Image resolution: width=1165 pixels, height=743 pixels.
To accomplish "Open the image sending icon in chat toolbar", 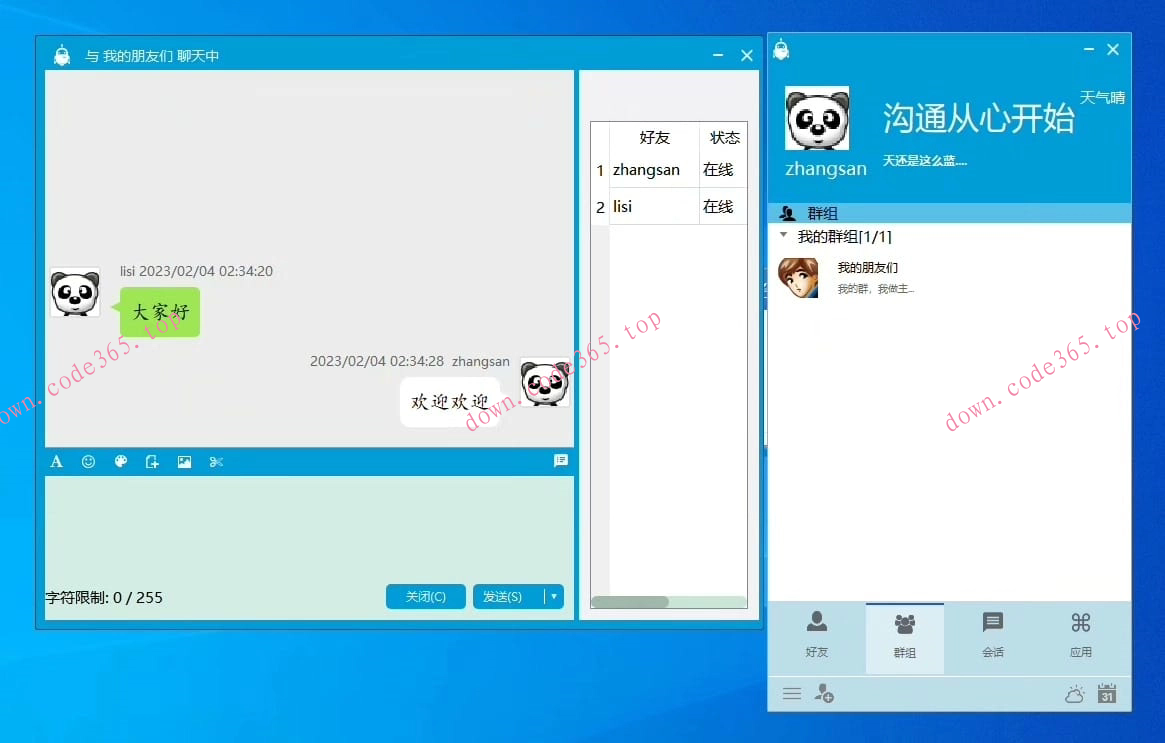I will click(x=184, y=461).
